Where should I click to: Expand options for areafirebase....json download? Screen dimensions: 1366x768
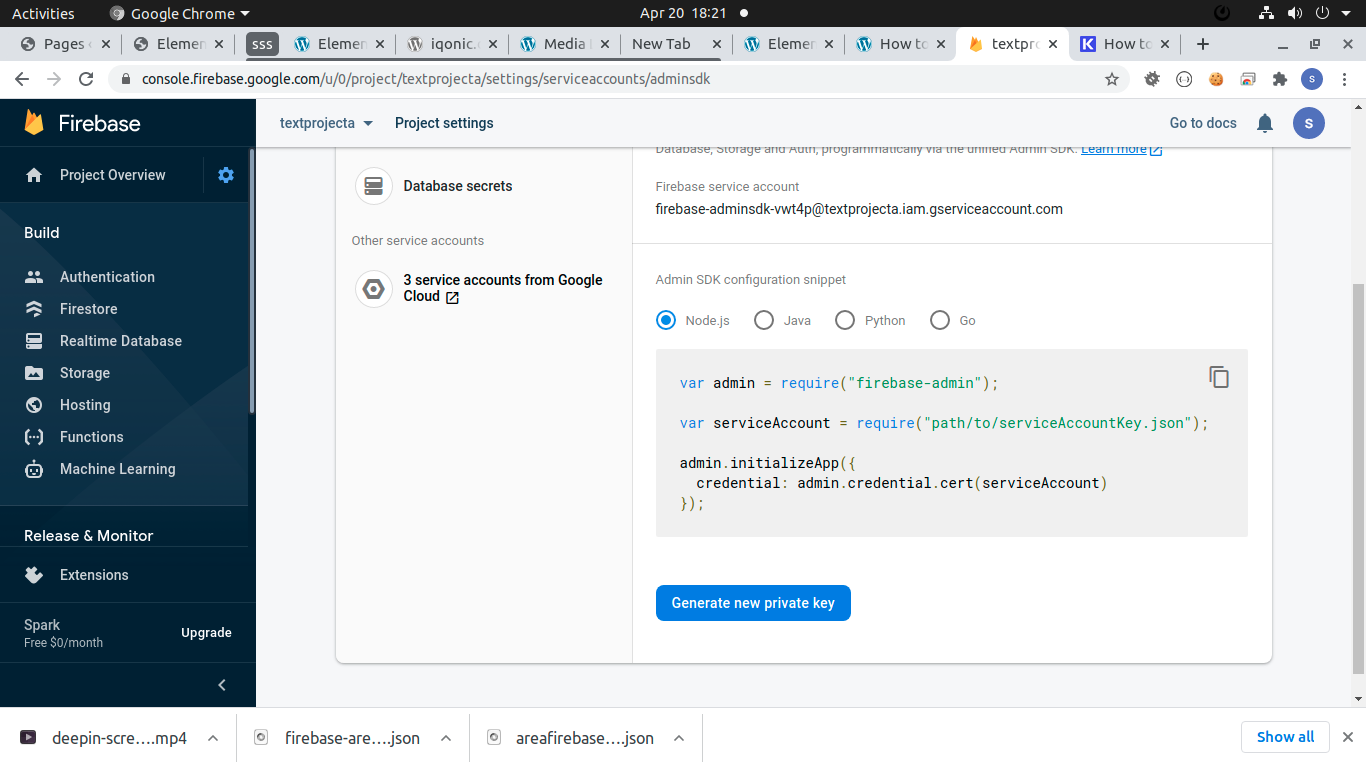point(679,738)
